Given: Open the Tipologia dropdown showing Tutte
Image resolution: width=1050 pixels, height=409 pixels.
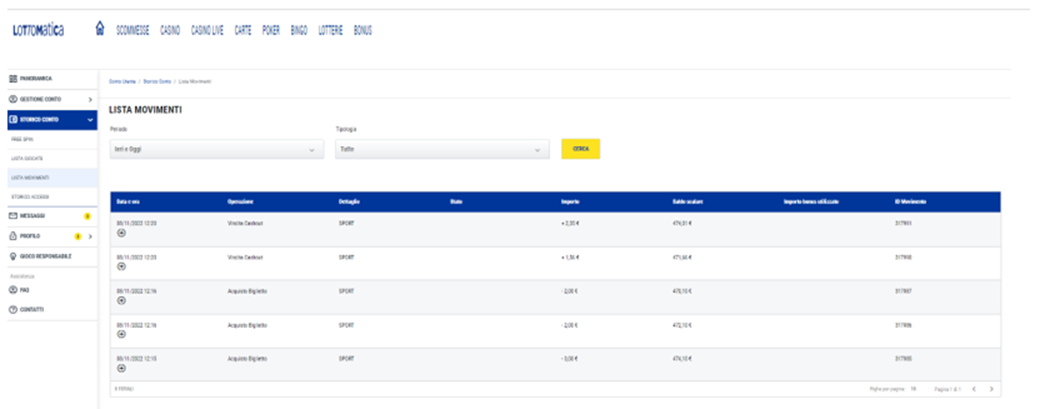Looking at the screenshot, I should pyautogui.click(x=442, y=150).
